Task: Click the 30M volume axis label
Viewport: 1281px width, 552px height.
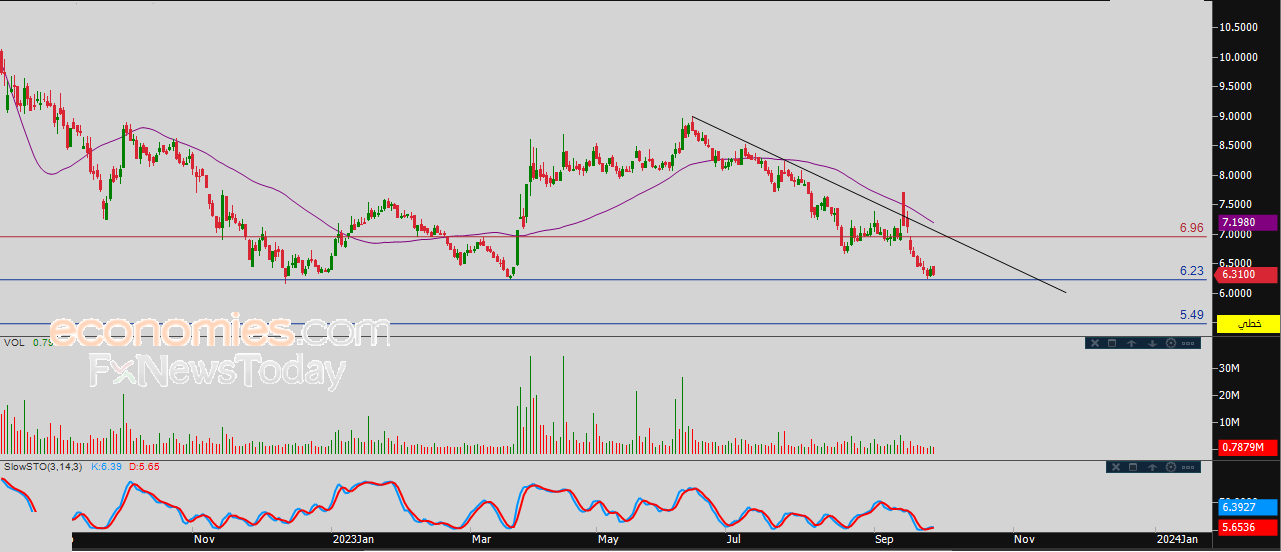Action: pyautogui.click(x=1228, y=368)
